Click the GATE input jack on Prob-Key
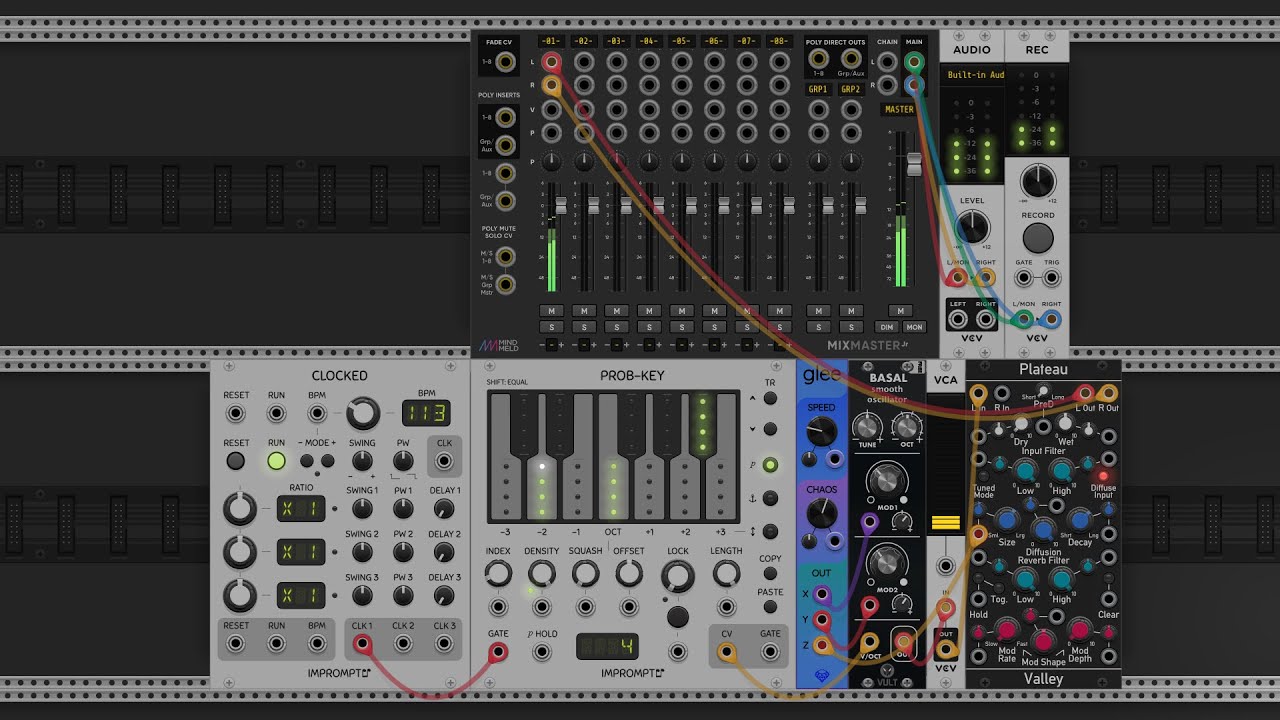1280x720 pixels. 498,652
